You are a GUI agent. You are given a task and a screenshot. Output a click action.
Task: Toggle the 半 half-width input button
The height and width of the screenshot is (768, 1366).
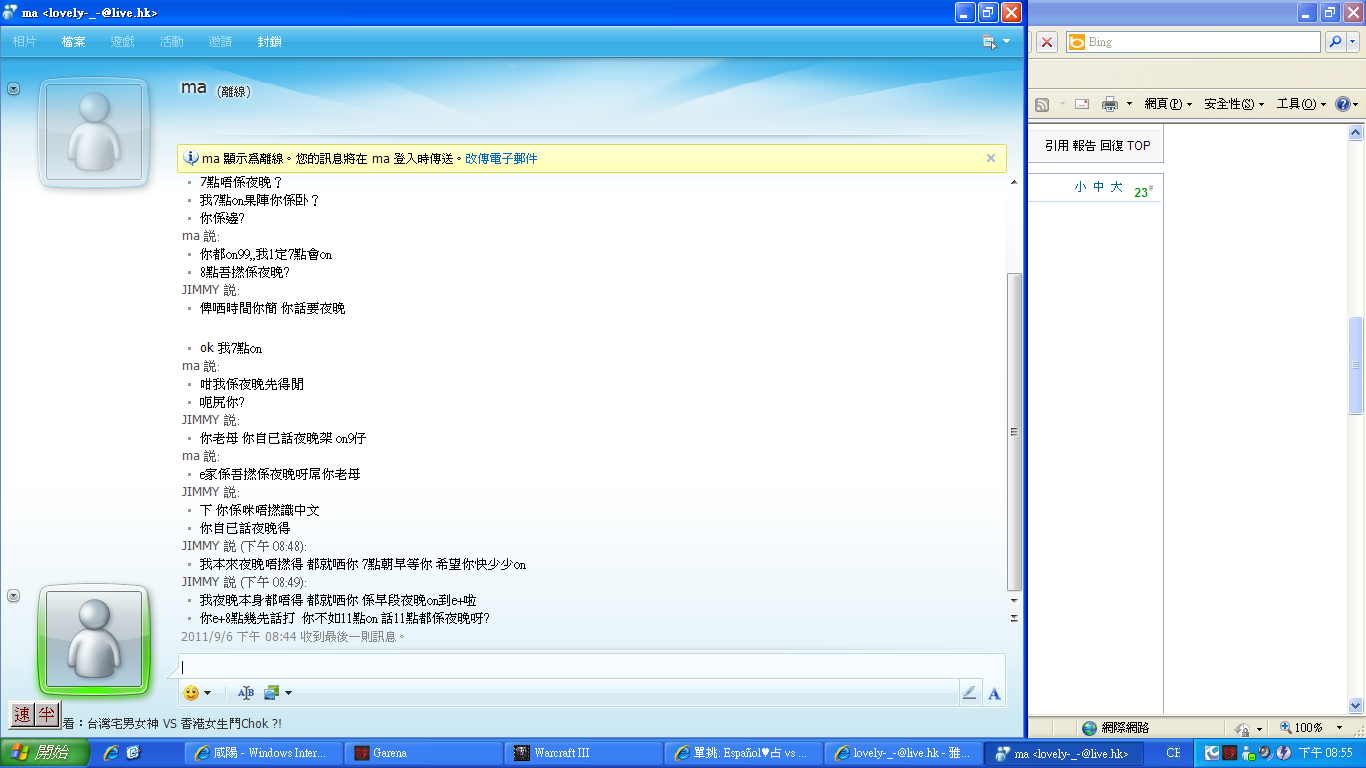coord(46,715)
